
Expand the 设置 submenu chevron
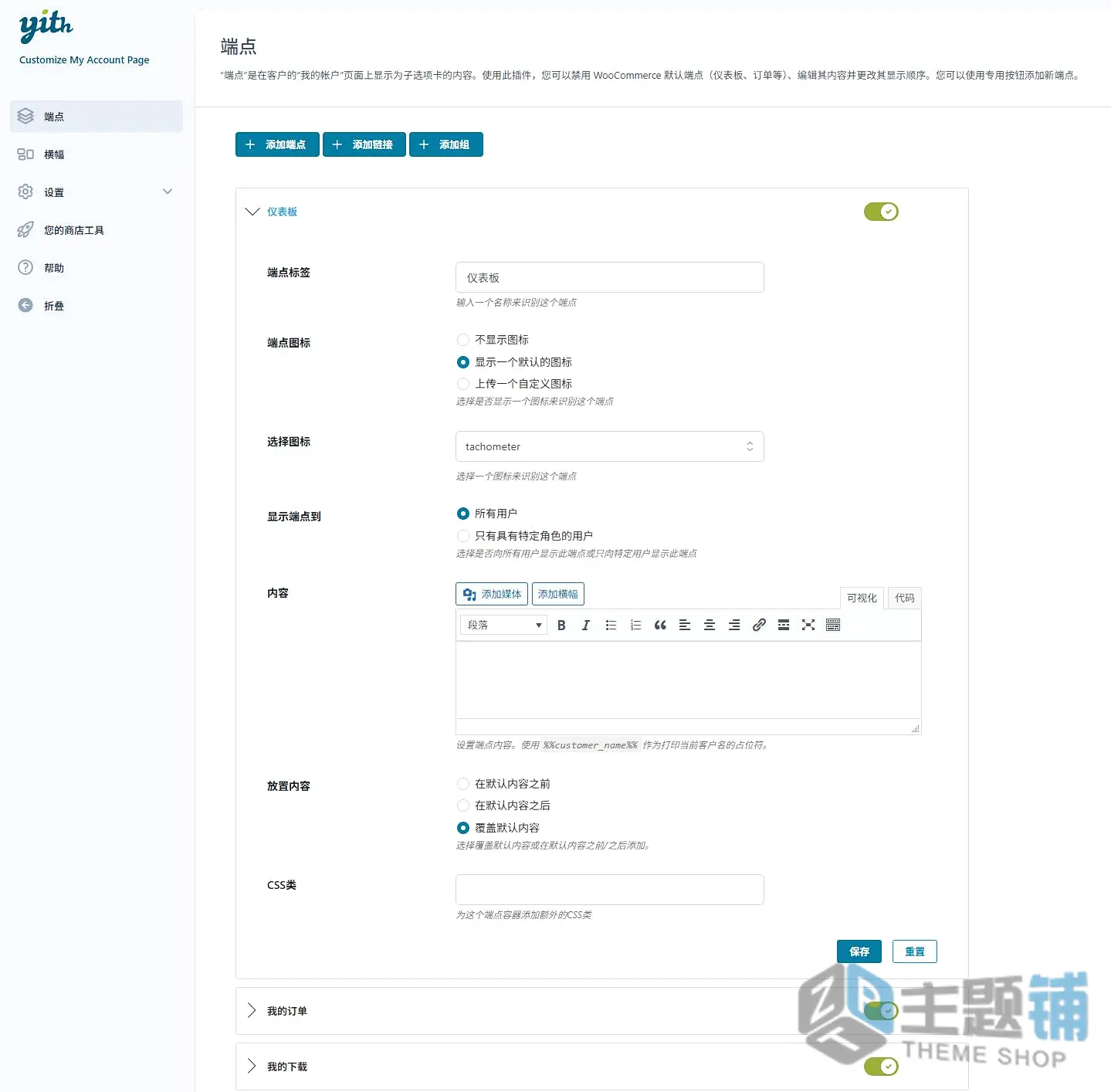coord(168,192)
